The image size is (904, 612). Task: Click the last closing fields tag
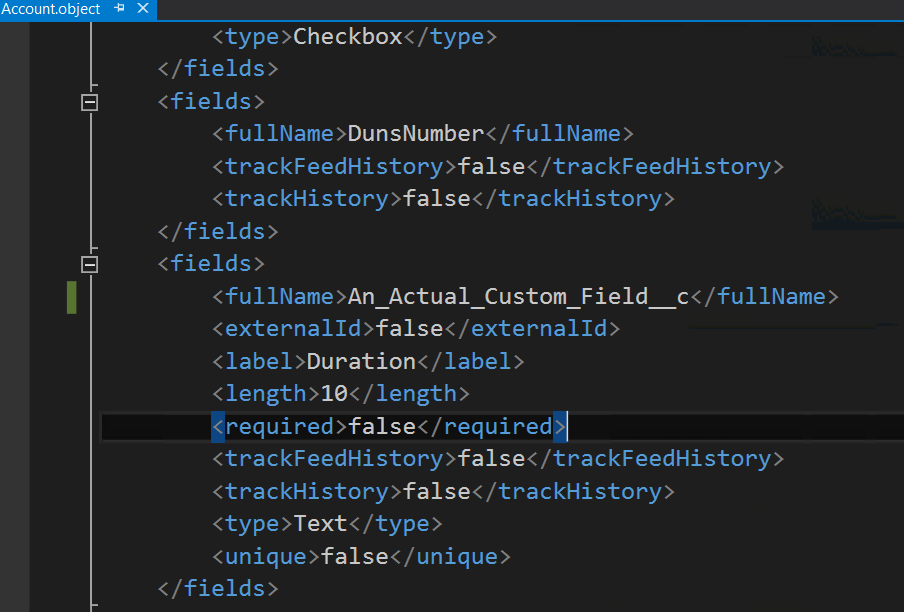(217, 589)
